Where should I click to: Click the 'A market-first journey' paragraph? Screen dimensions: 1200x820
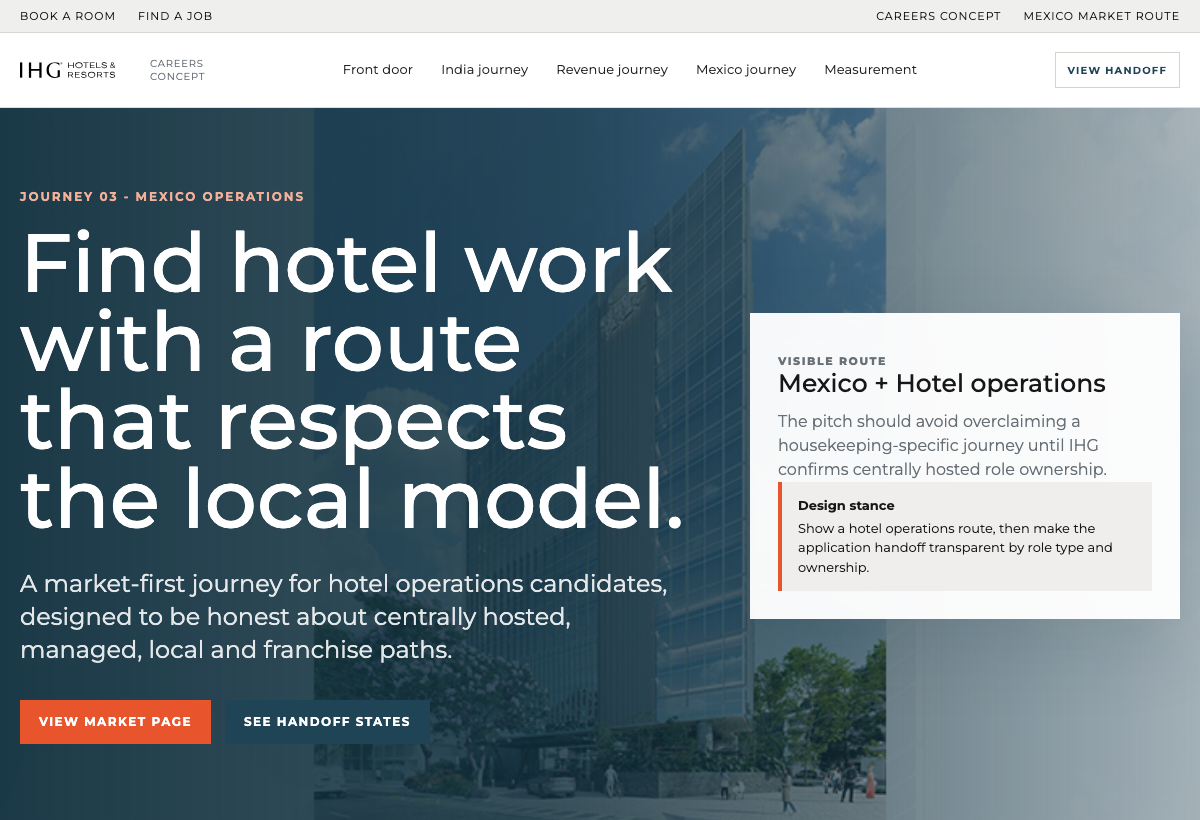(x=344, y=617)
